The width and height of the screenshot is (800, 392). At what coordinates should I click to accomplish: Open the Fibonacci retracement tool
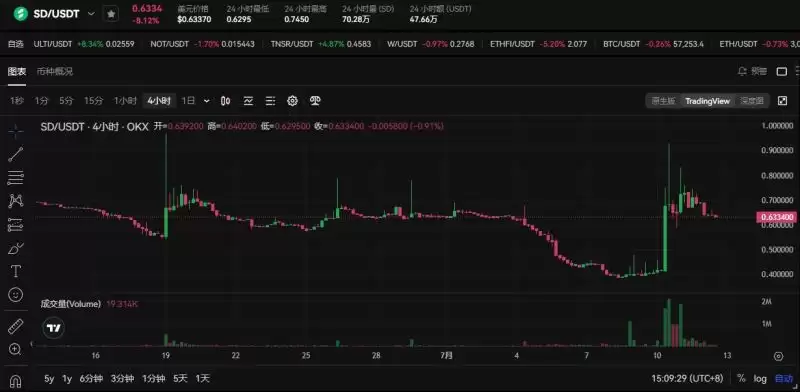pos(16,178)
